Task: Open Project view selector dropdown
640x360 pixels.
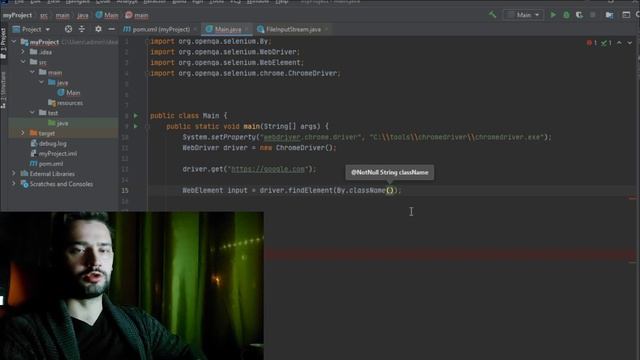Action: click(x=31, y=29)
